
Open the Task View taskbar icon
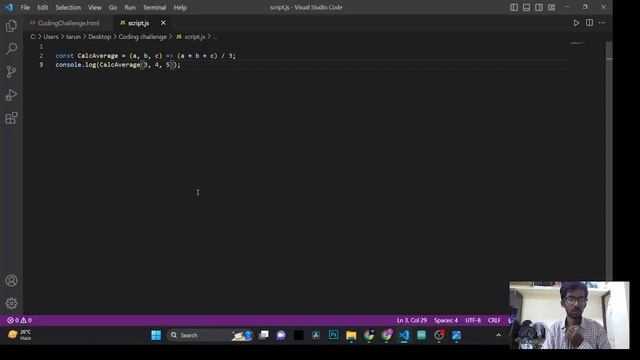[x=264, y=335]
